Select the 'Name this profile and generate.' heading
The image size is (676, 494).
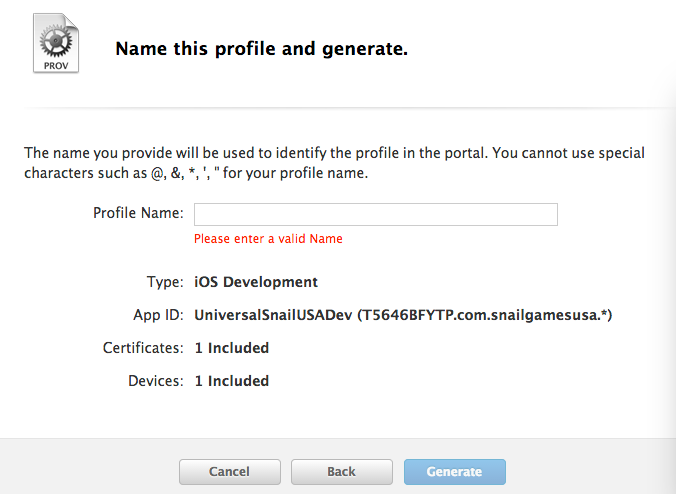pos(261,49)
